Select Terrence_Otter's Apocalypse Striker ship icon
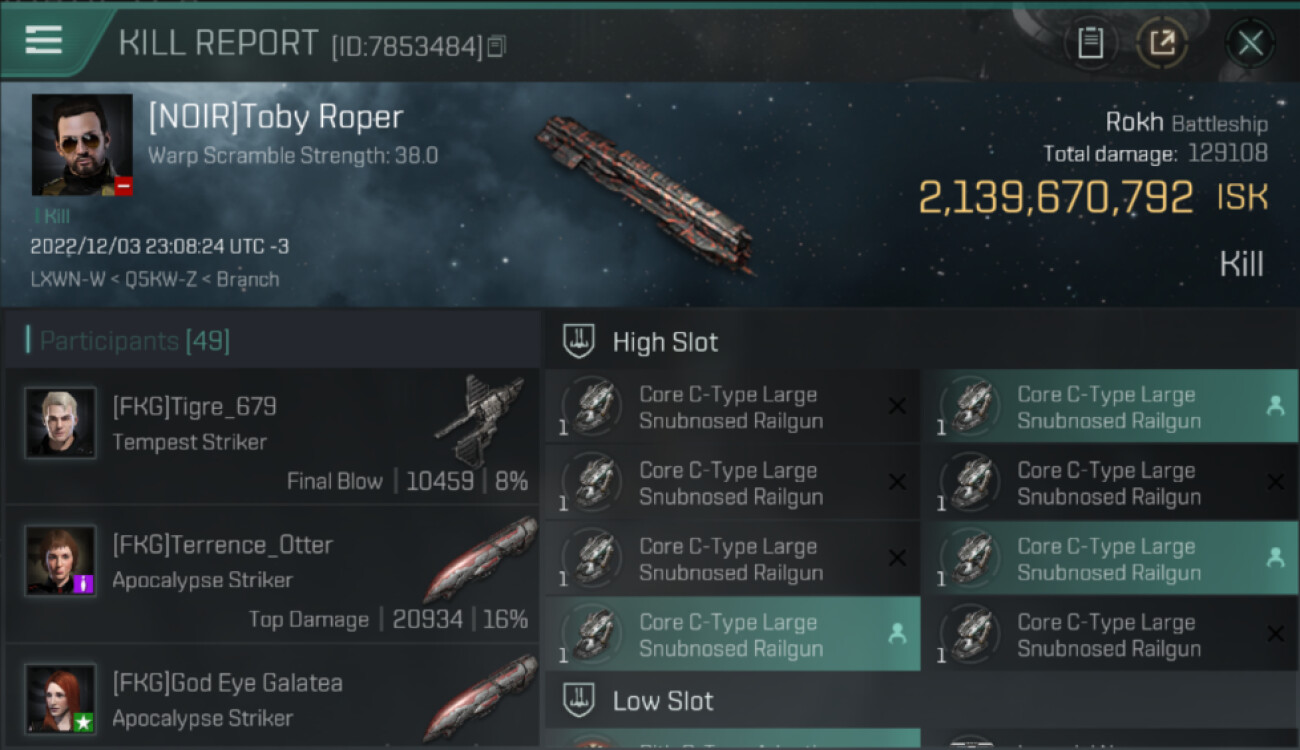This screenshot has width=1300, height=750. coord(479,558)
